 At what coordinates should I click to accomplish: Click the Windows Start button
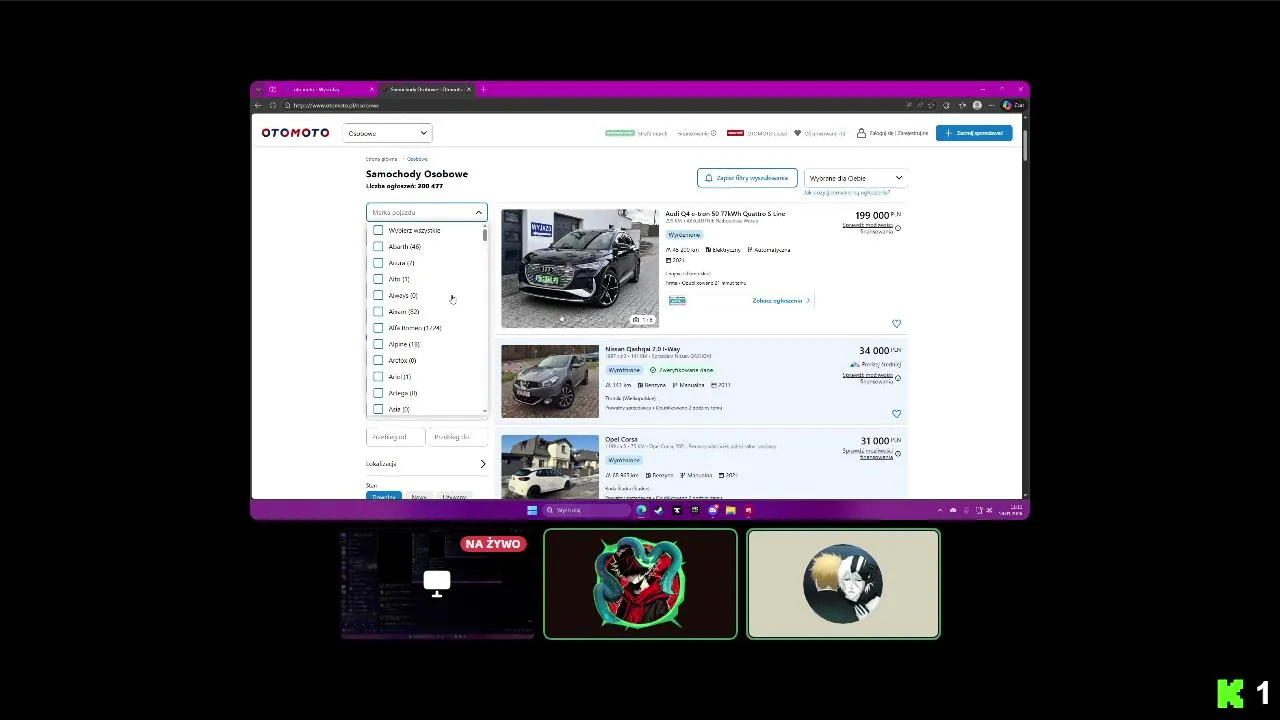[x=532, y=510]
